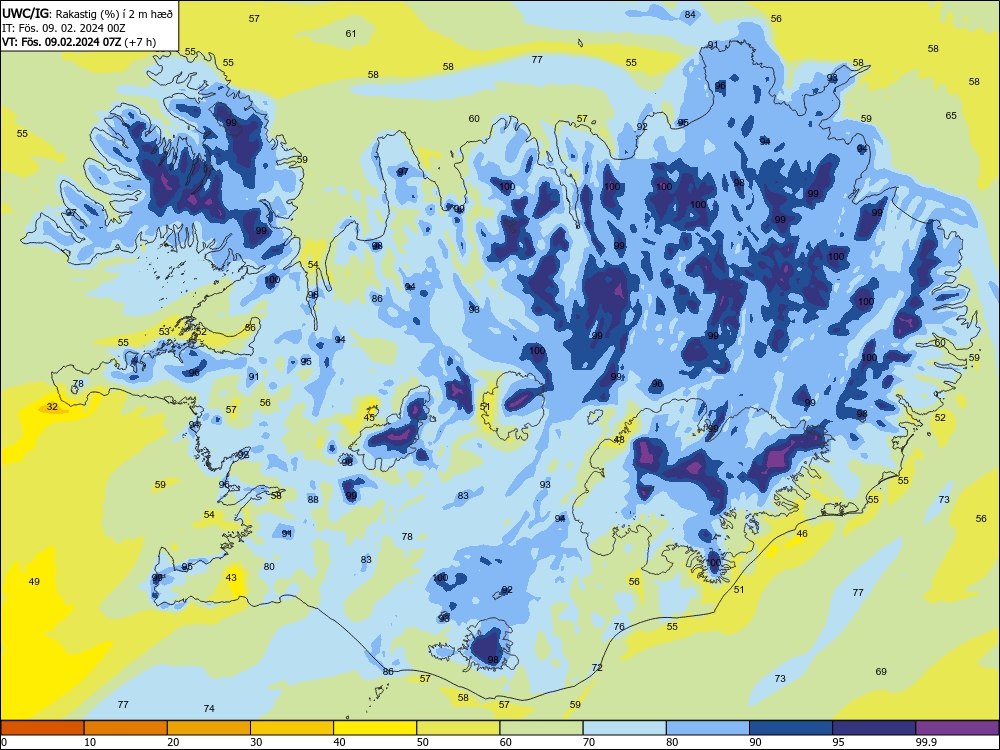Select the 40–50 bright yellow legend swatch
This screenshot has width=1000, height=750.
tap(375, 728)
